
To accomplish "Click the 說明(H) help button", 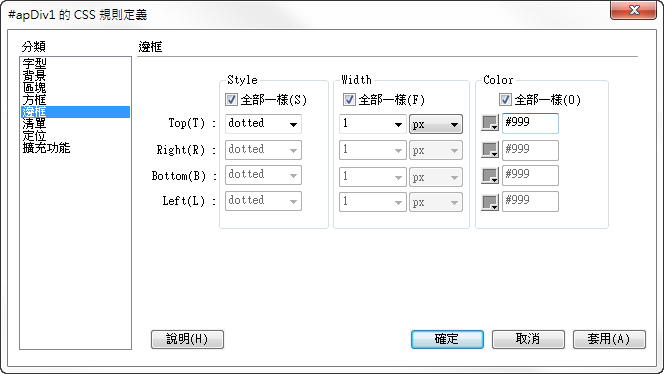I will coord(187,339).
